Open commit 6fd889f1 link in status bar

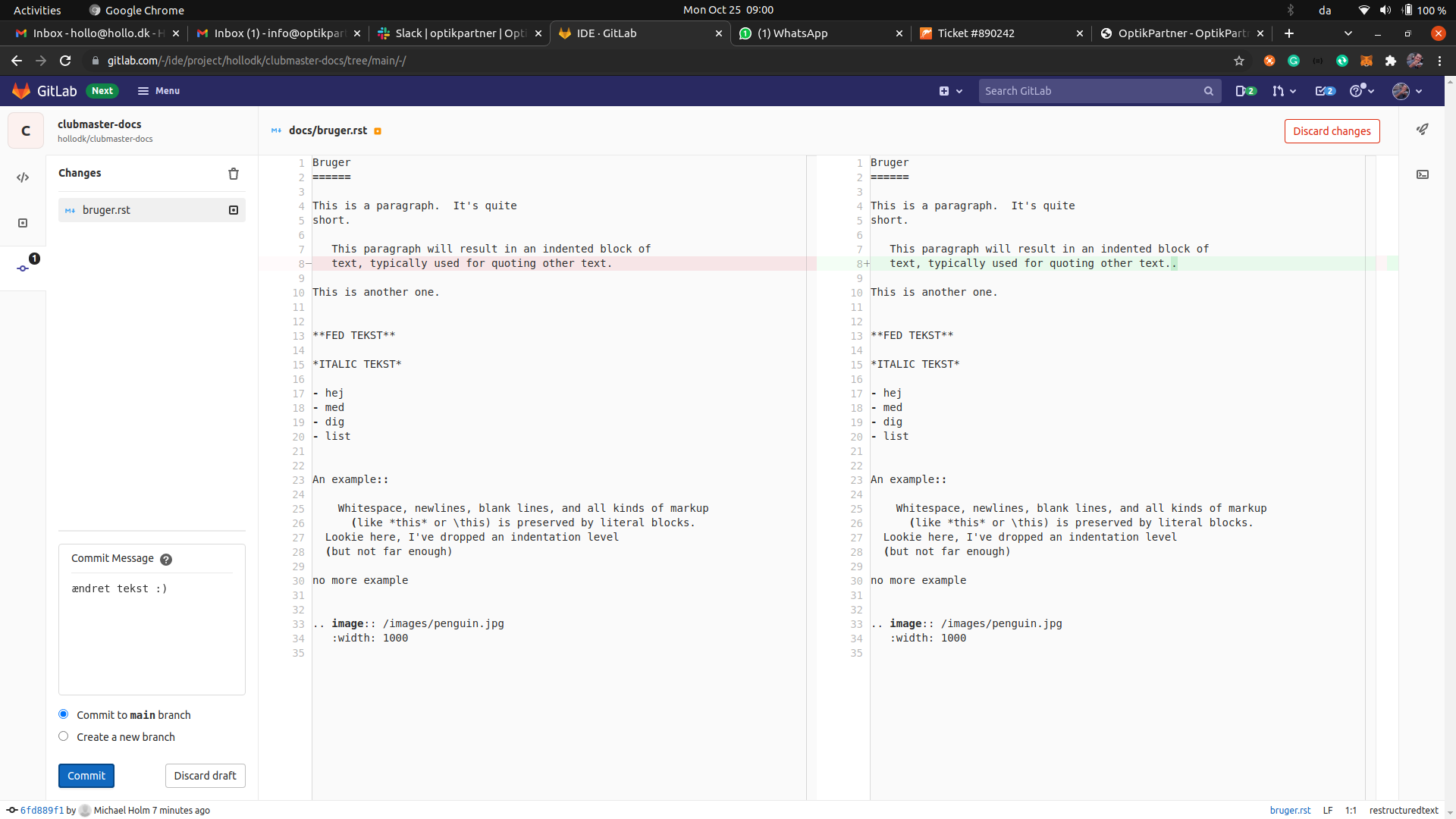[42, 810]
